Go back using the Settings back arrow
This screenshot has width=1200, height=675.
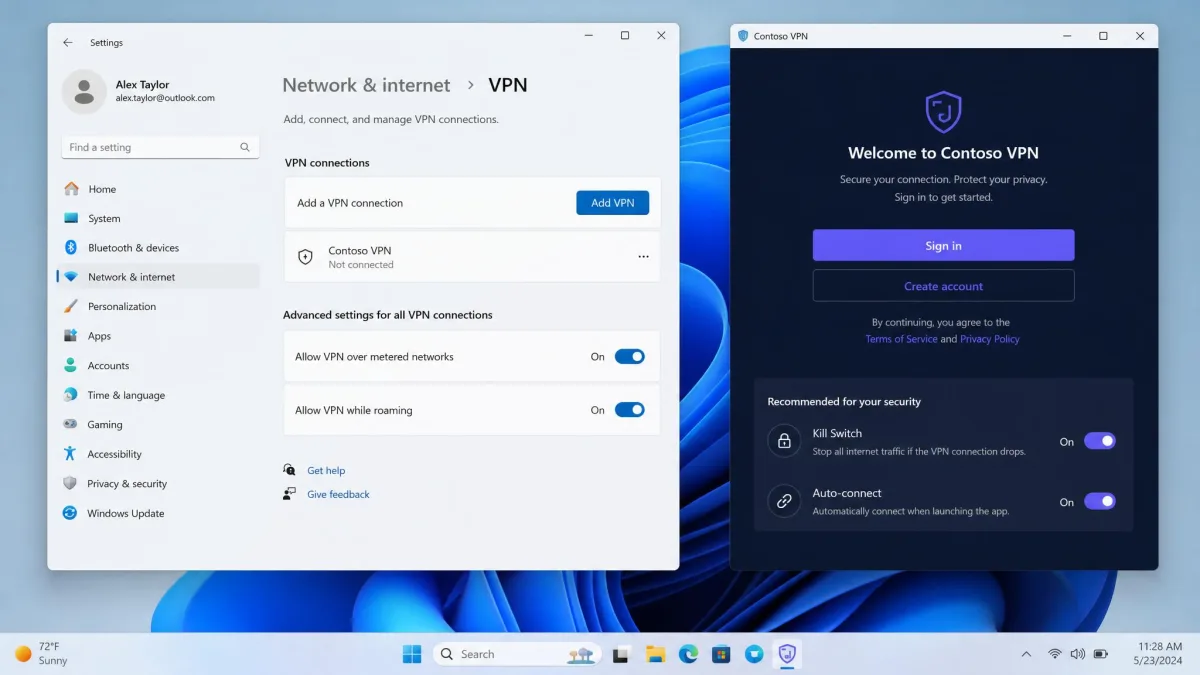coord(67,43)
